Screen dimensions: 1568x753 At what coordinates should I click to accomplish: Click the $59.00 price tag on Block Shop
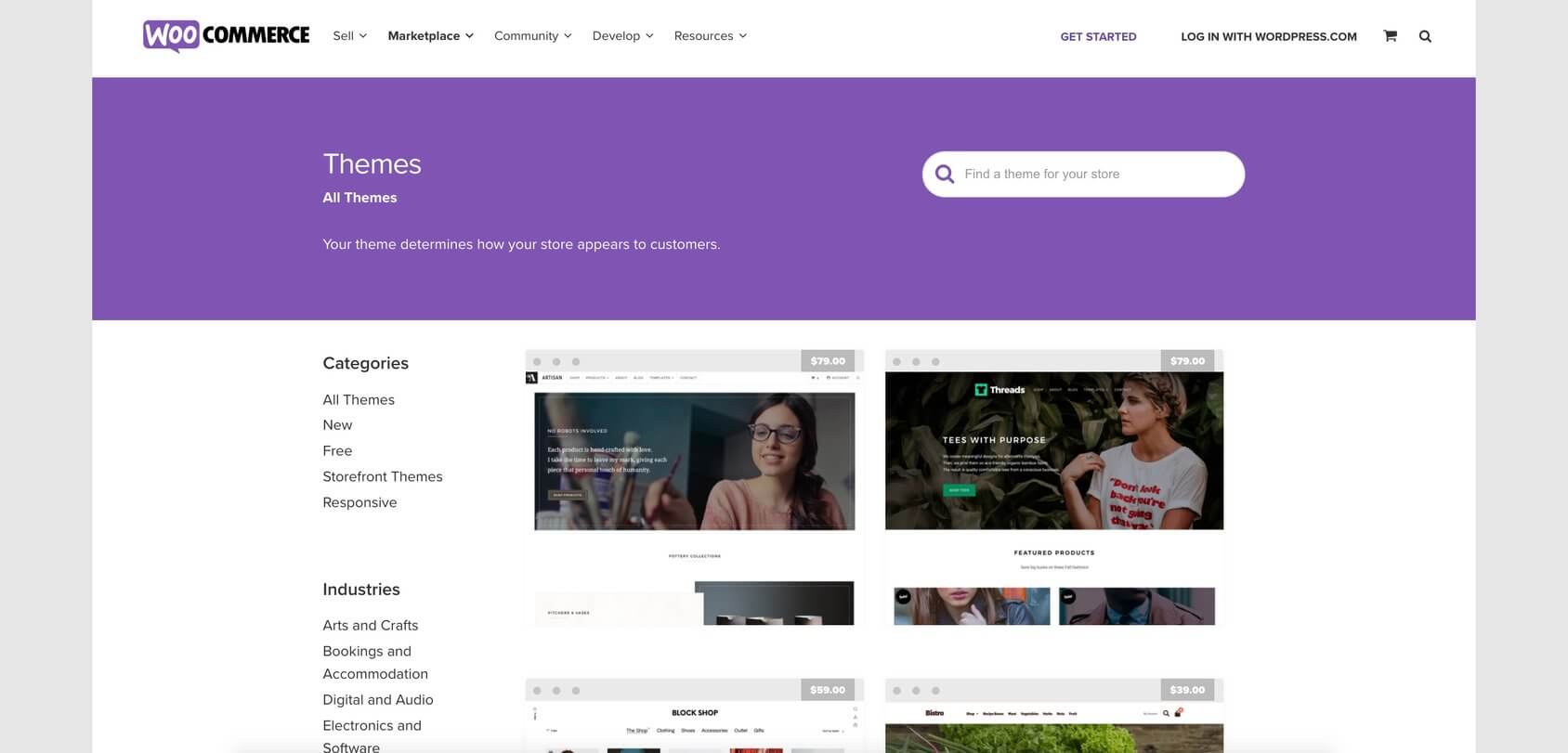(x=828, y=690)
